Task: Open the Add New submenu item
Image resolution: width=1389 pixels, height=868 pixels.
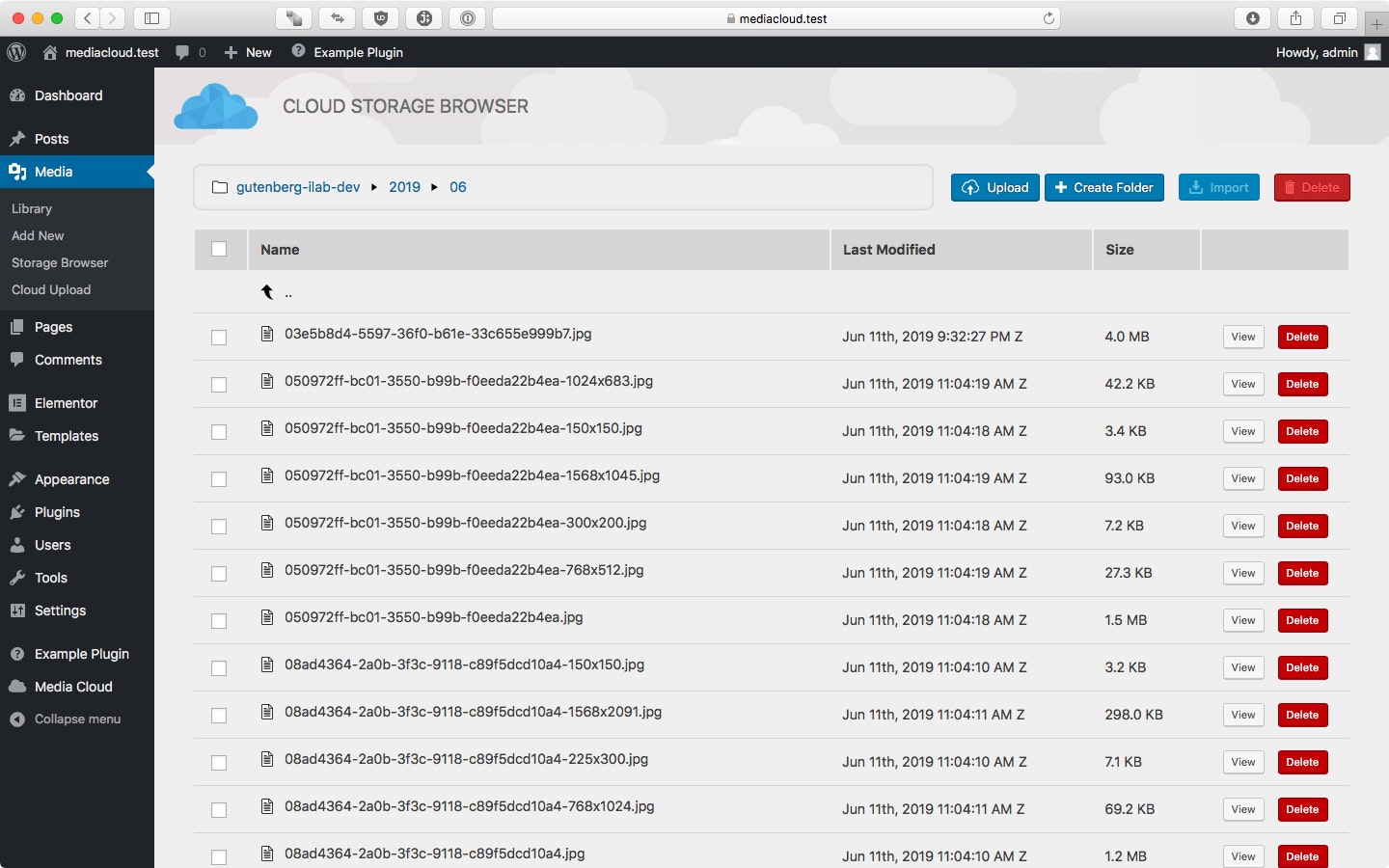Action: [38, 235]
